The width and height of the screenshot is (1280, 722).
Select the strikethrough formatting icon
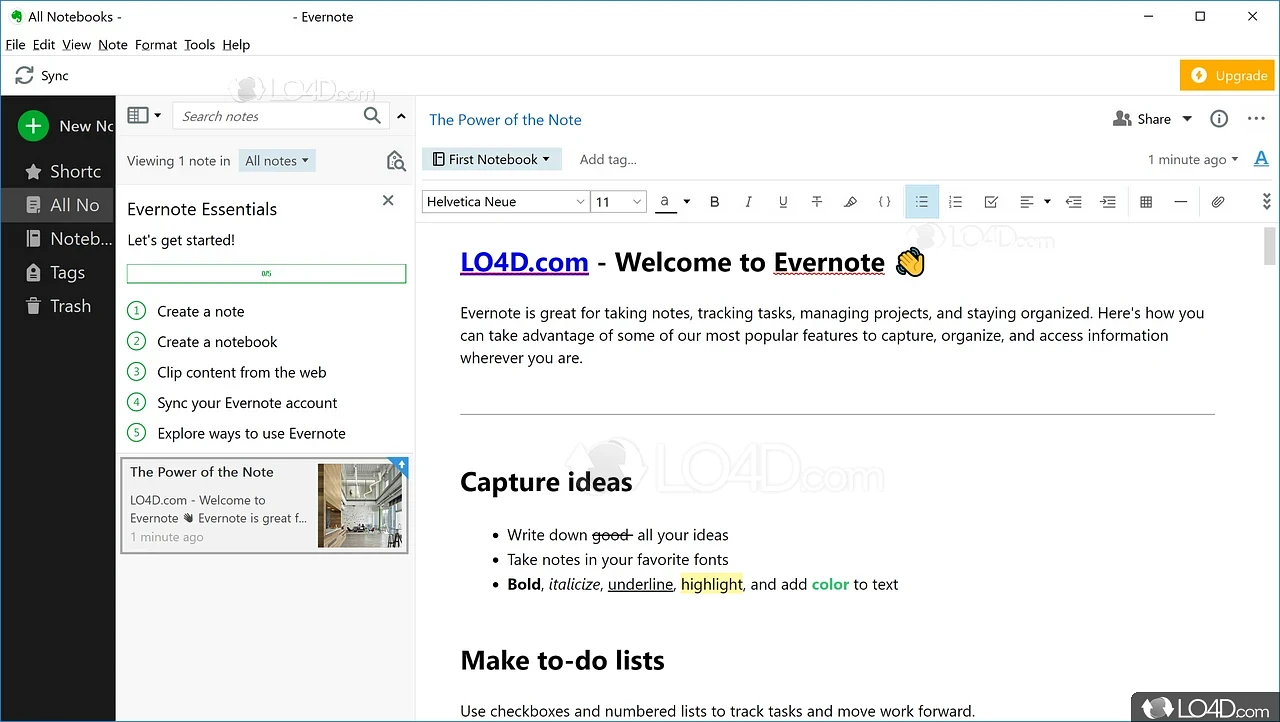click(817, 202)
